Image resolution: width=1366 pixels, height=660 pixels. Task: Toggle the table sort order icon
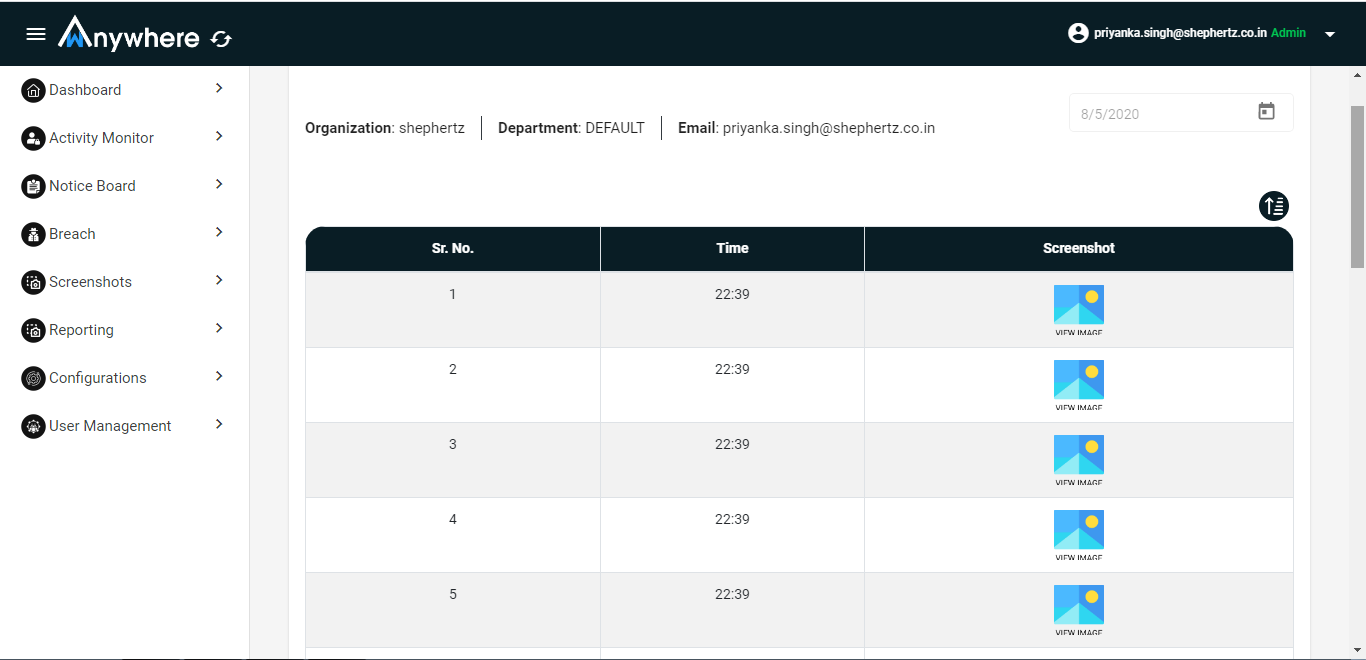1273,206
